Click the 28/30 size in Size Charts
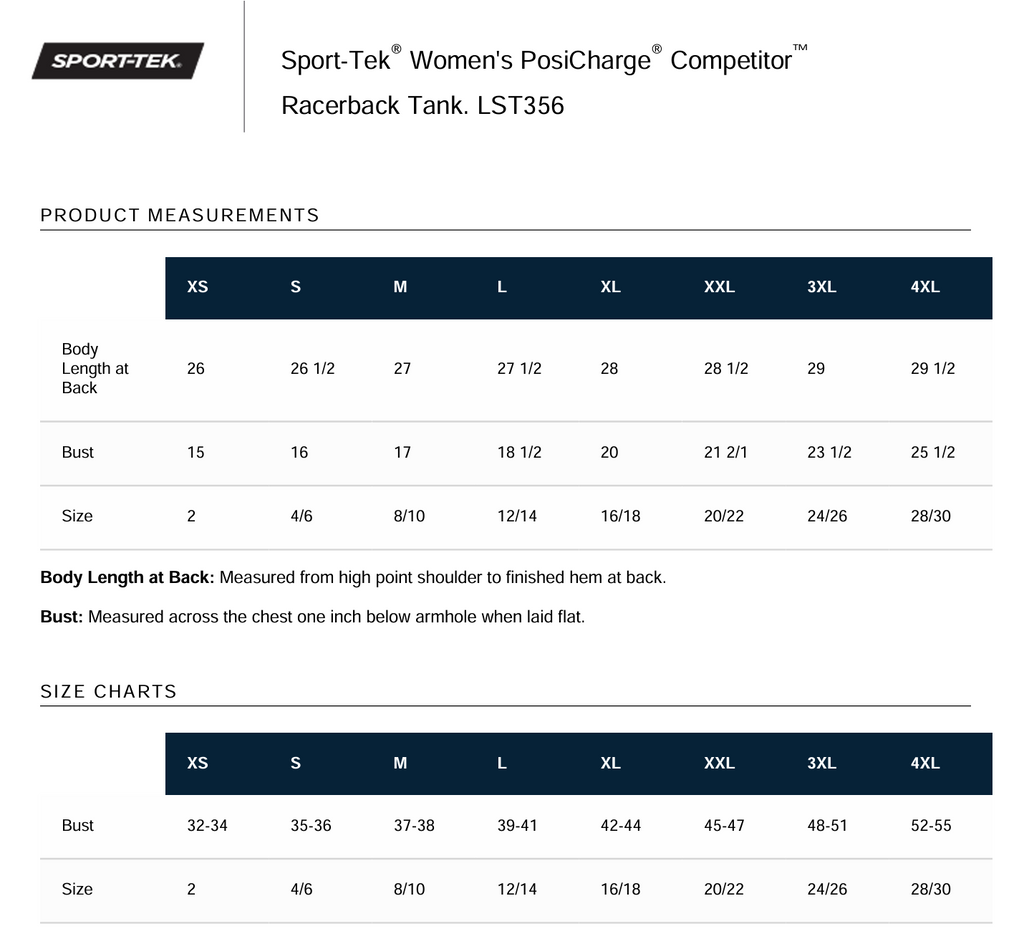The width and height of the screenshot is (1024, 949). [931, 889]
